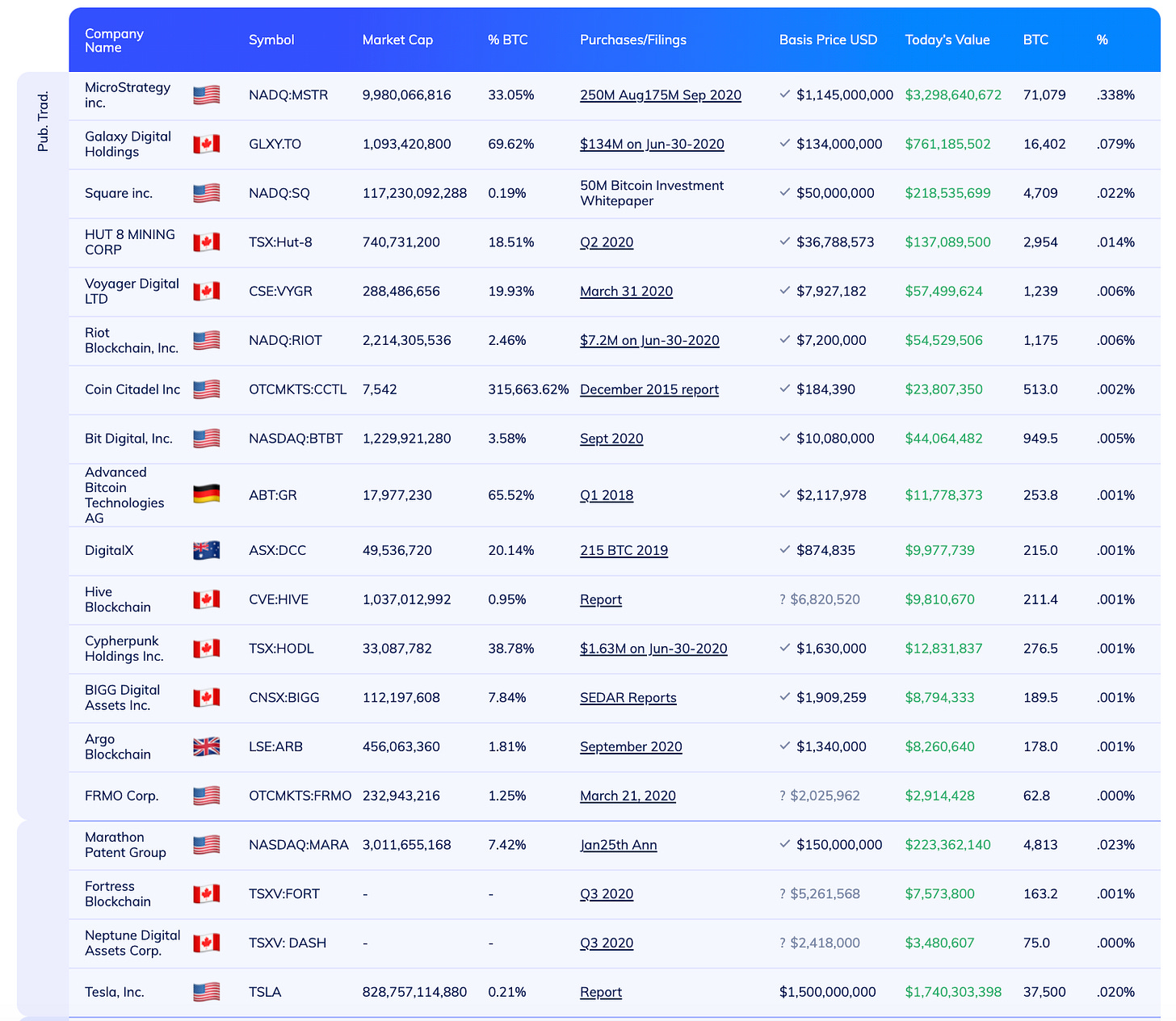Sort by the Basis Price USD header

pyautogui.click(x=828, y=40)
